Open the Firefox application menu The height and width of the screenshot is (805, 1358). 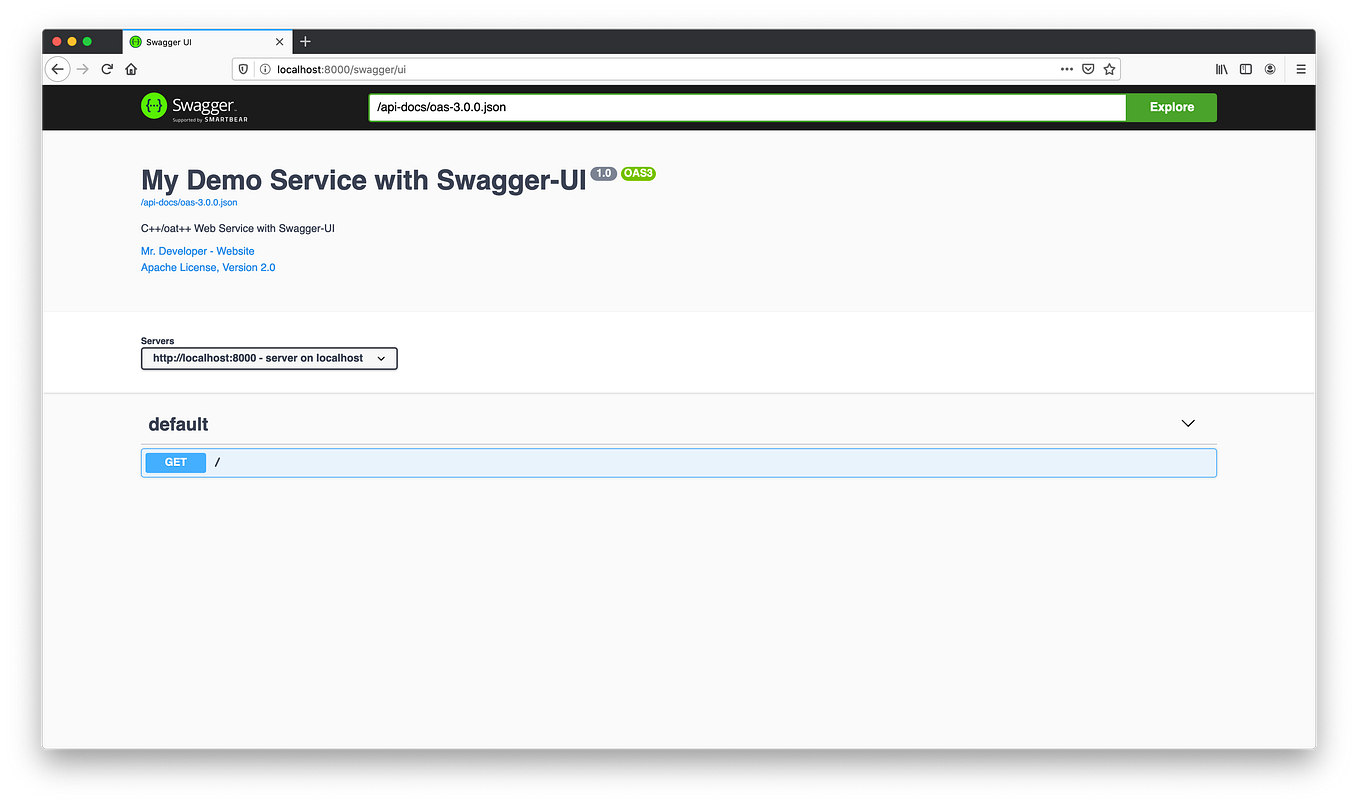click(x=1300, y=69)
